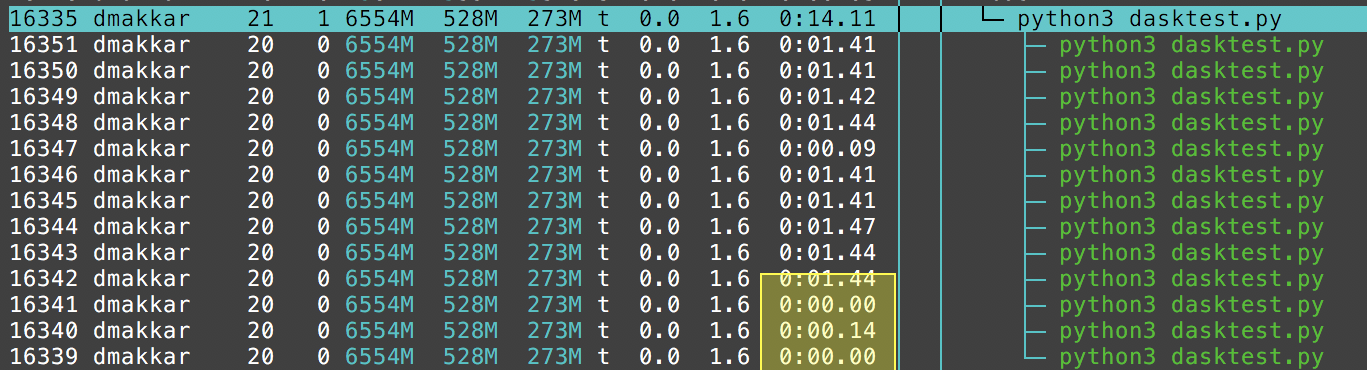Select the command tree entry for PID 16342
This screenshot has height=370, width=1367.
point(1191,279)
